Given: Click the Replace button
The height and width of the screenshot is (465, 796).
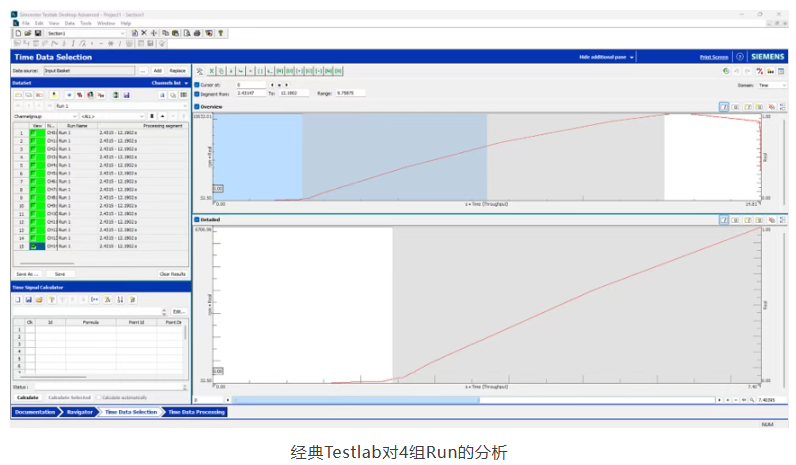Looking at the screenshot, I should [x=178, y=71].
